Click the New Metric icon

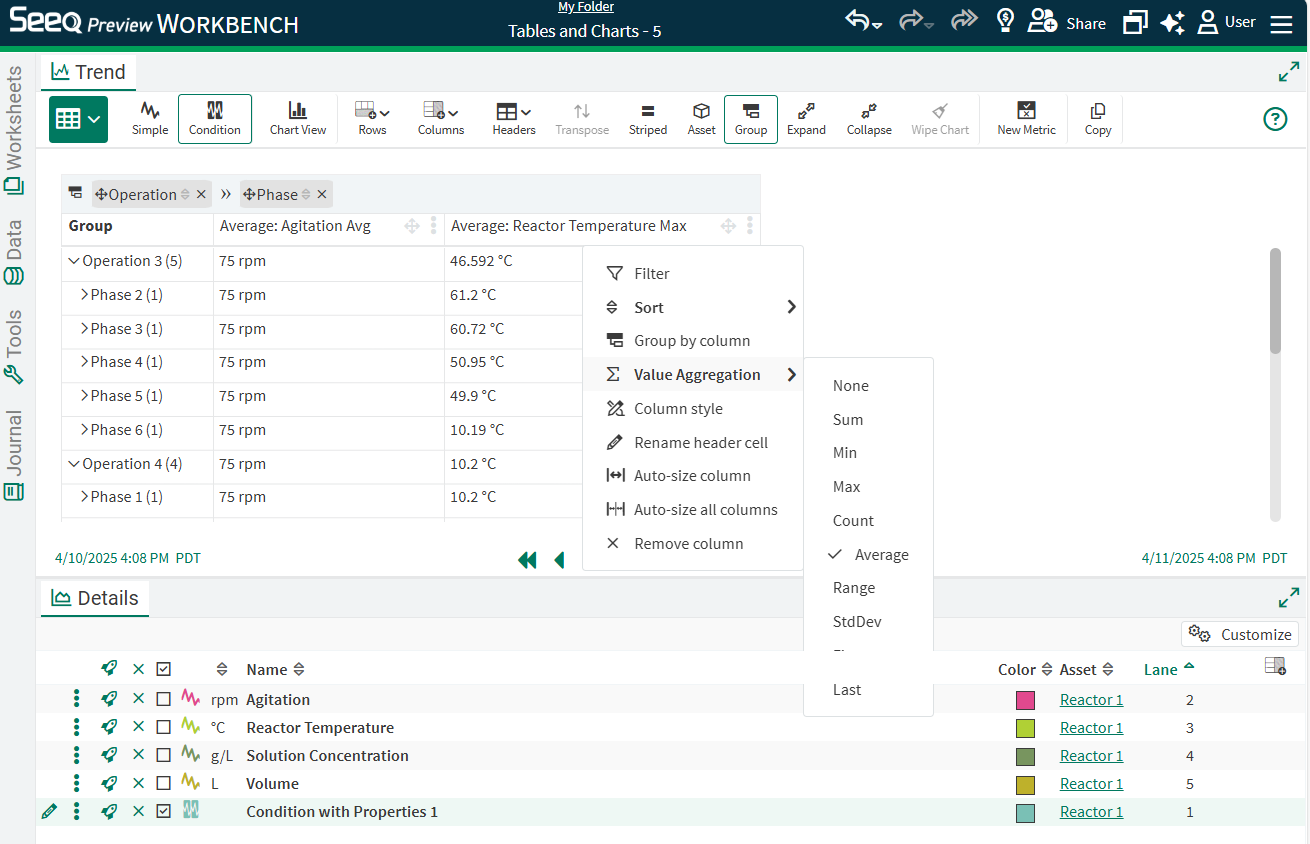point(1026,118)
